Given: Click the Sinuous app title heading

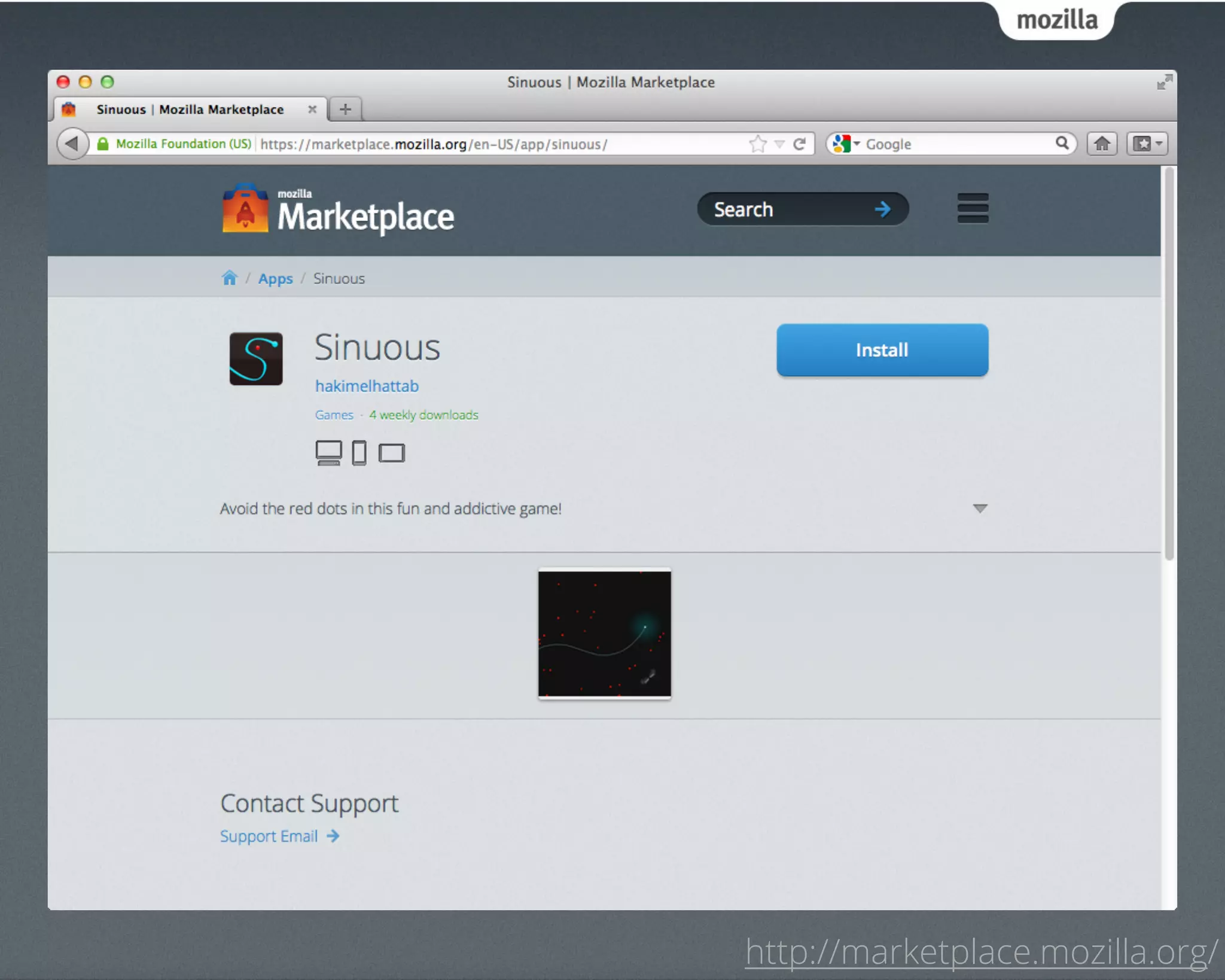Looking at the screenshot, I should pyautogui.click(x=377, y=347).
